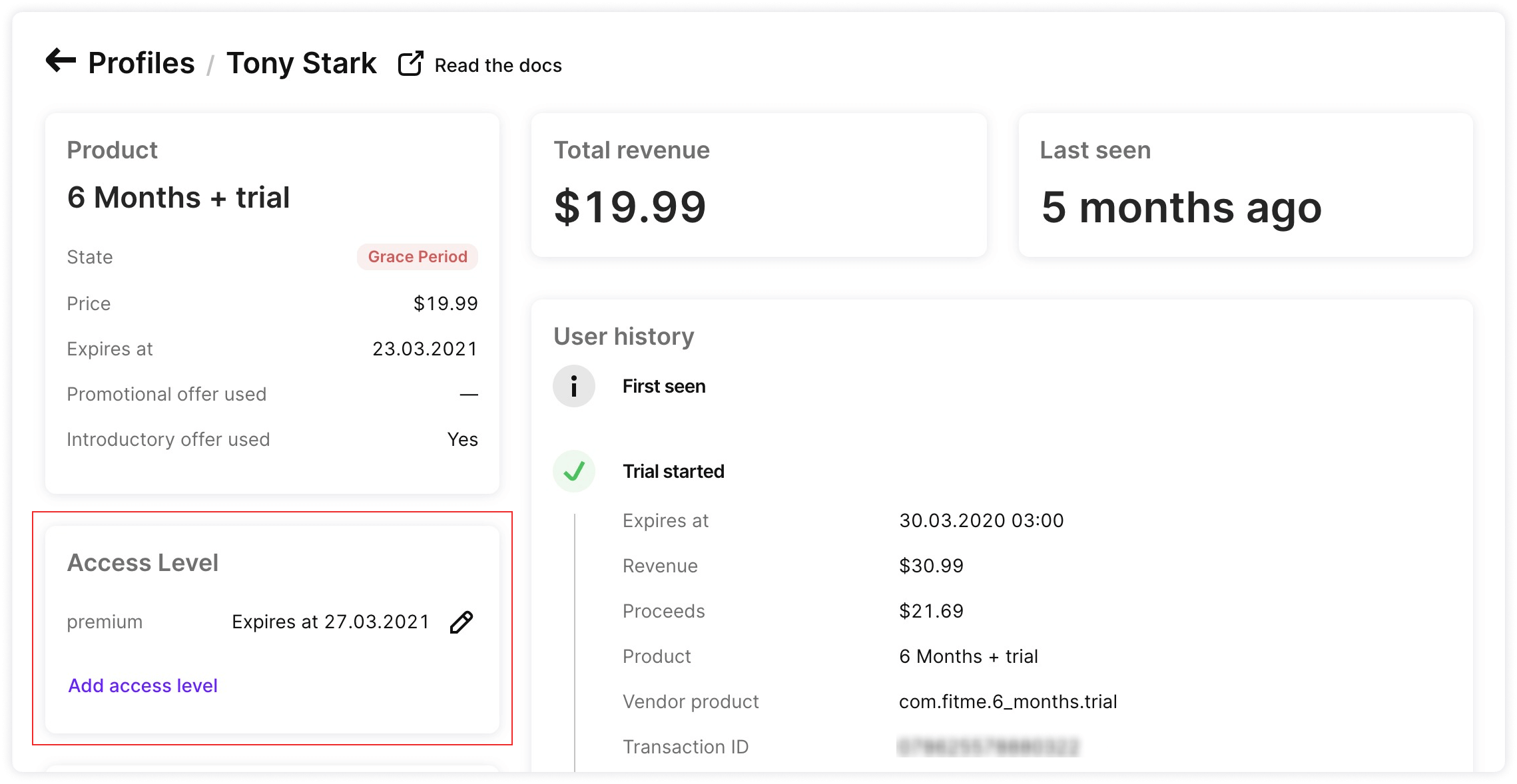Click the 6 Months + trial product heading
Viewport: 1517px width, 784px height.
(x=178, y=198)
